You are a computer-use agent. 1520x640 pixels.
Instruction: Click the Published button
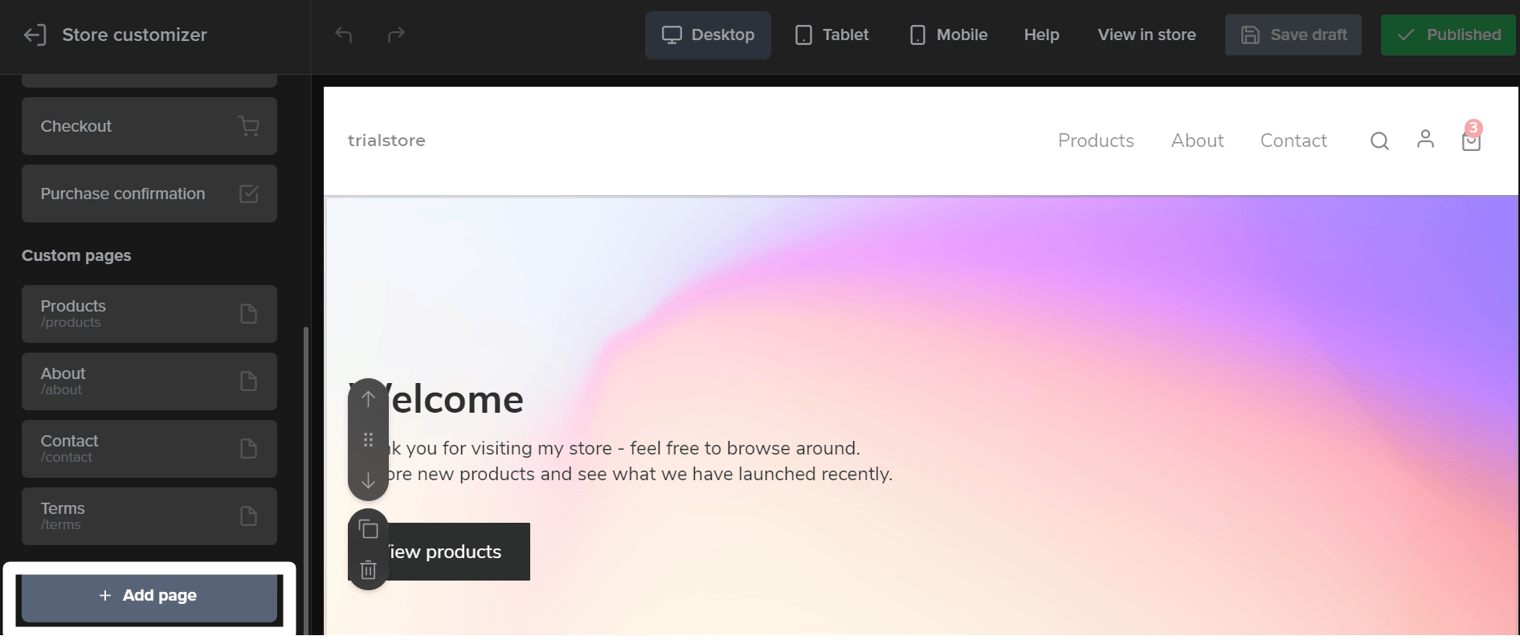pyautogui.click(x=1449, y=35)
